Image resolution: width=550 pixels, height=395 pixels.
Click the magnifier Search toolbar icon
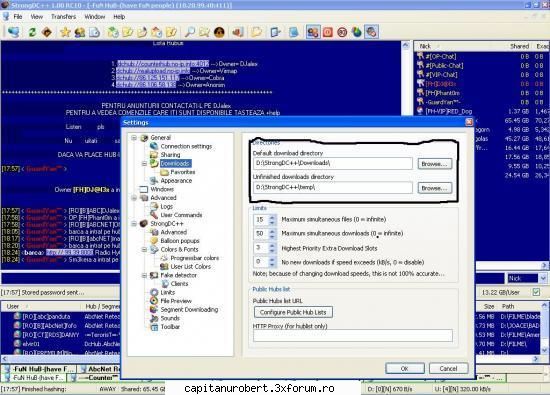coord(189,32)
